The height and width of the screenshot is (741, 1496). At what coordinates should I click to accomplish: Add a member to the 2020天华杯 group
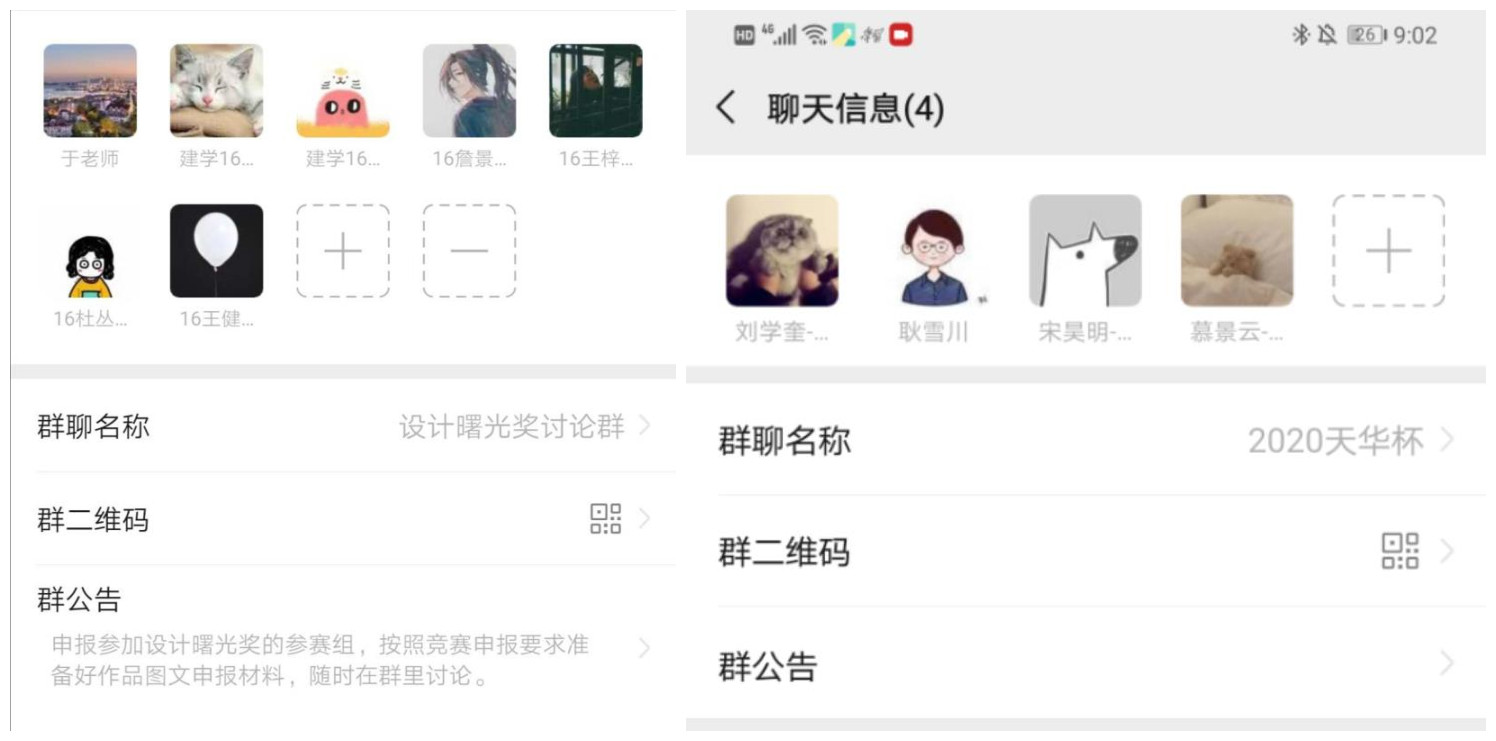(x=1388, y=250)
